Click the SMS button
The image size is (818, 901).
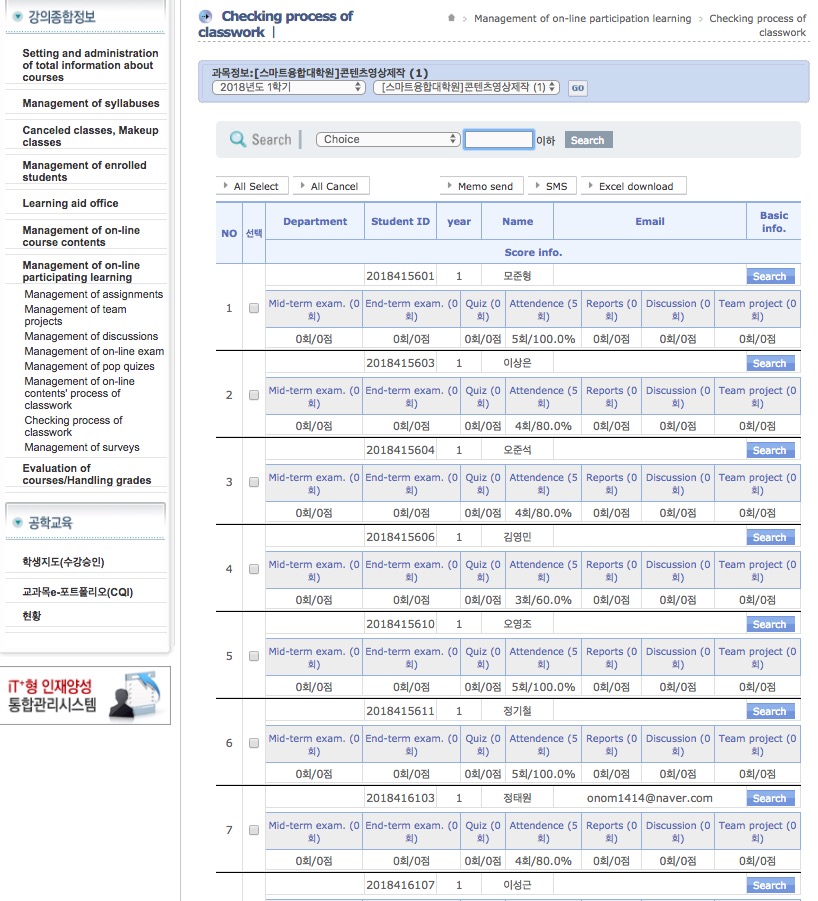(552, 186)
